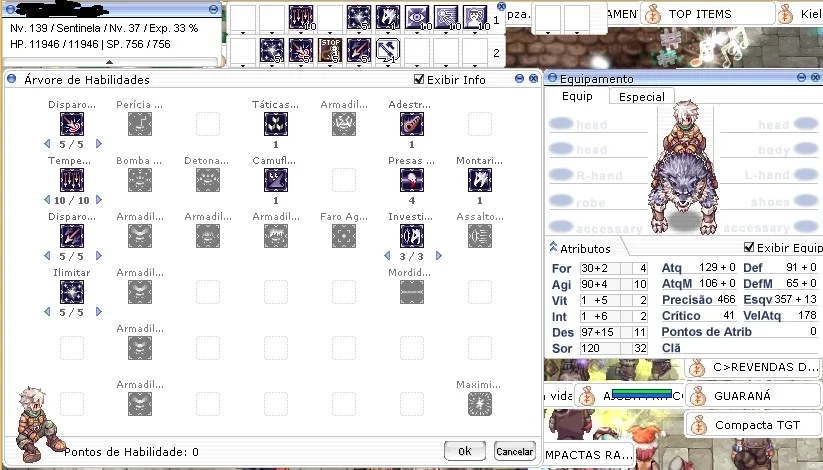823x470 pixels.
Task: Select the arrow storm icon in hotbar row 1
Action: (301, 18)
